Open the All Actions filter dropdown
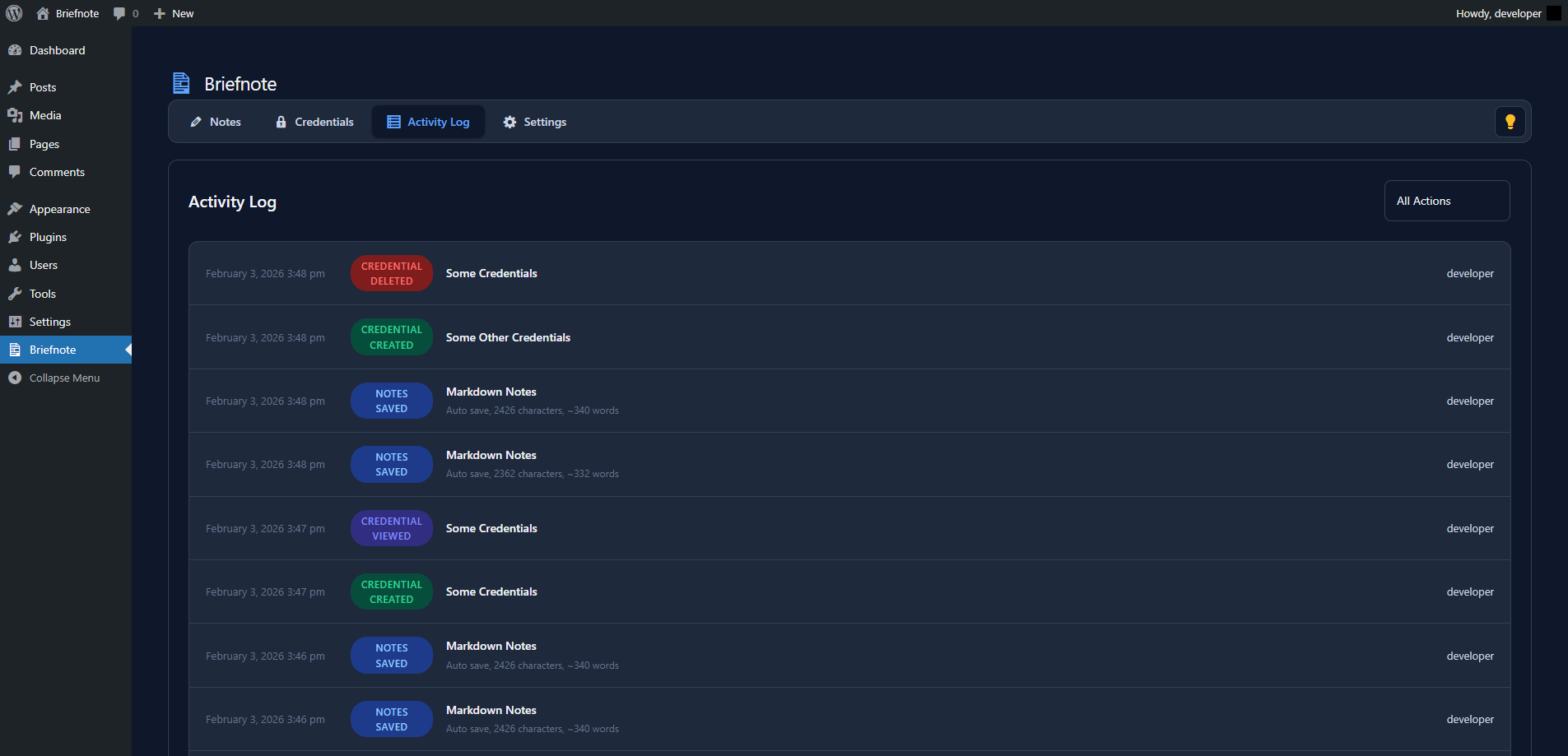 [x=1447, y=201]
